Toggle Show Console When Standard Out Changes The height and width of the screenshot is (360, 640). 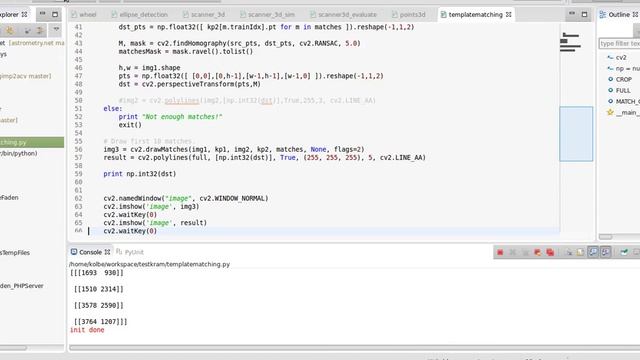tap(593, 253)
